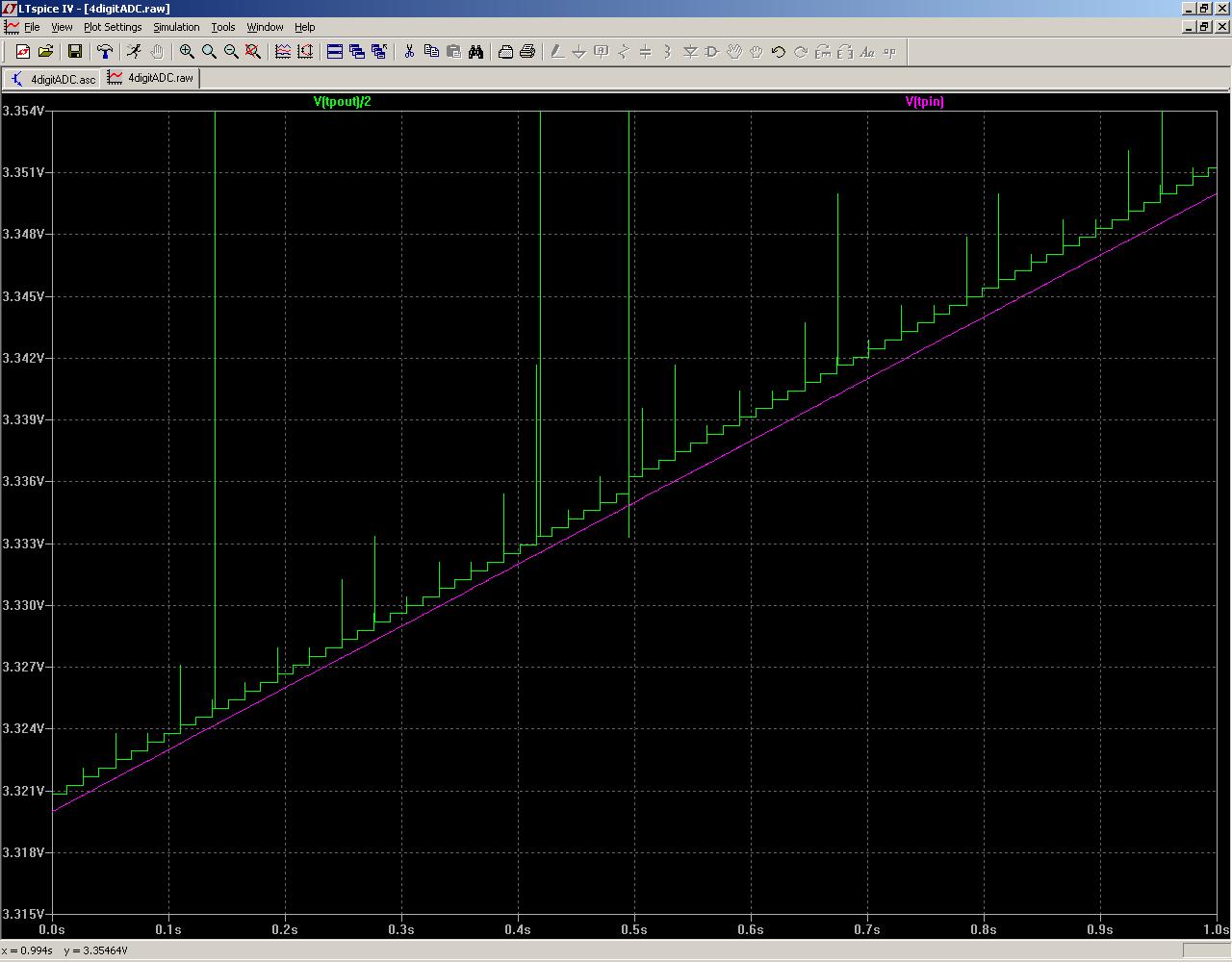
Task: Zoom out of the plot
Action: click(231, 52)
